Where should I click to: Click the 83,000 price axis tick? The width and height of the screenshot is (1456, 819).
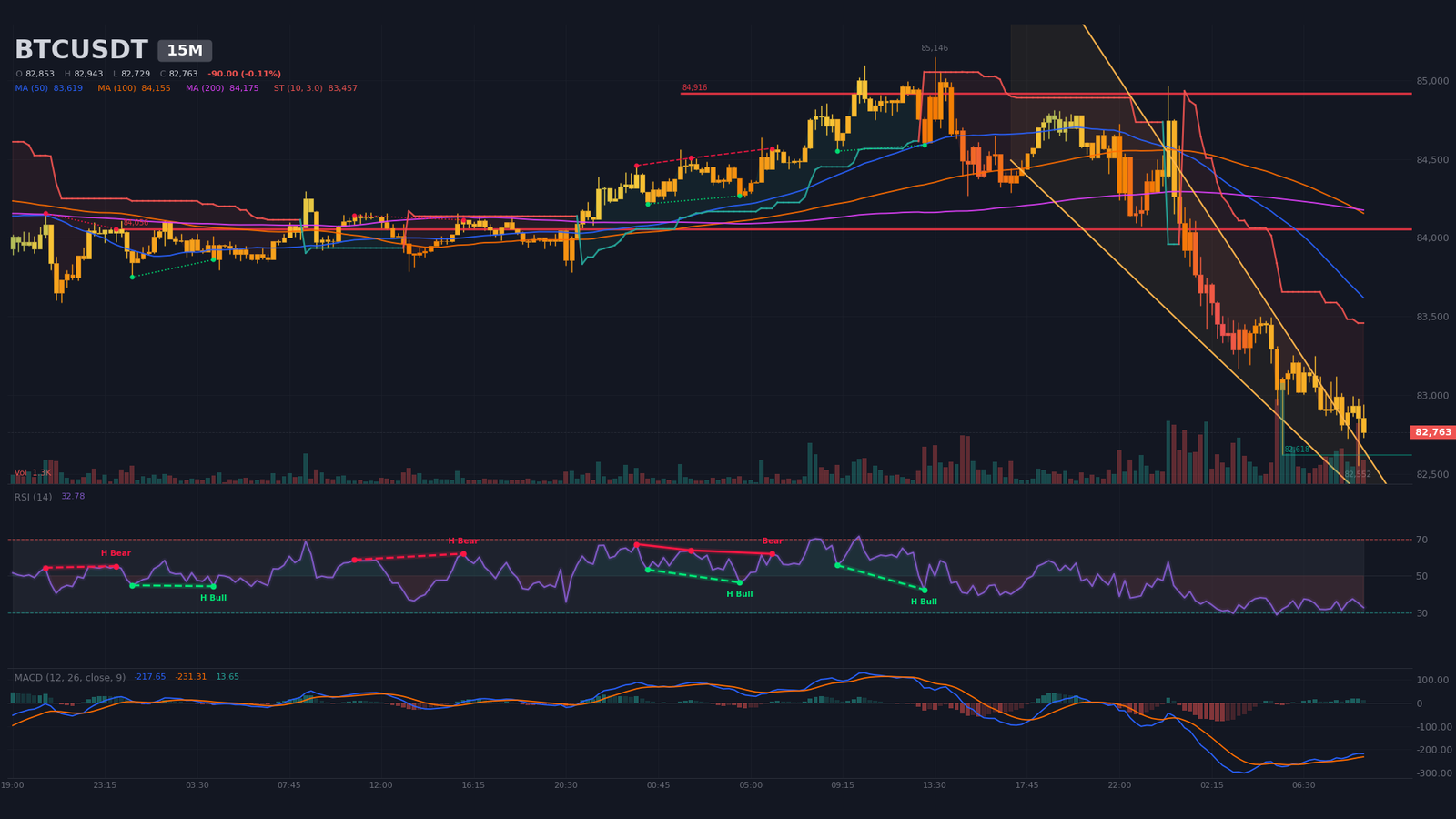click(1433, 396)
